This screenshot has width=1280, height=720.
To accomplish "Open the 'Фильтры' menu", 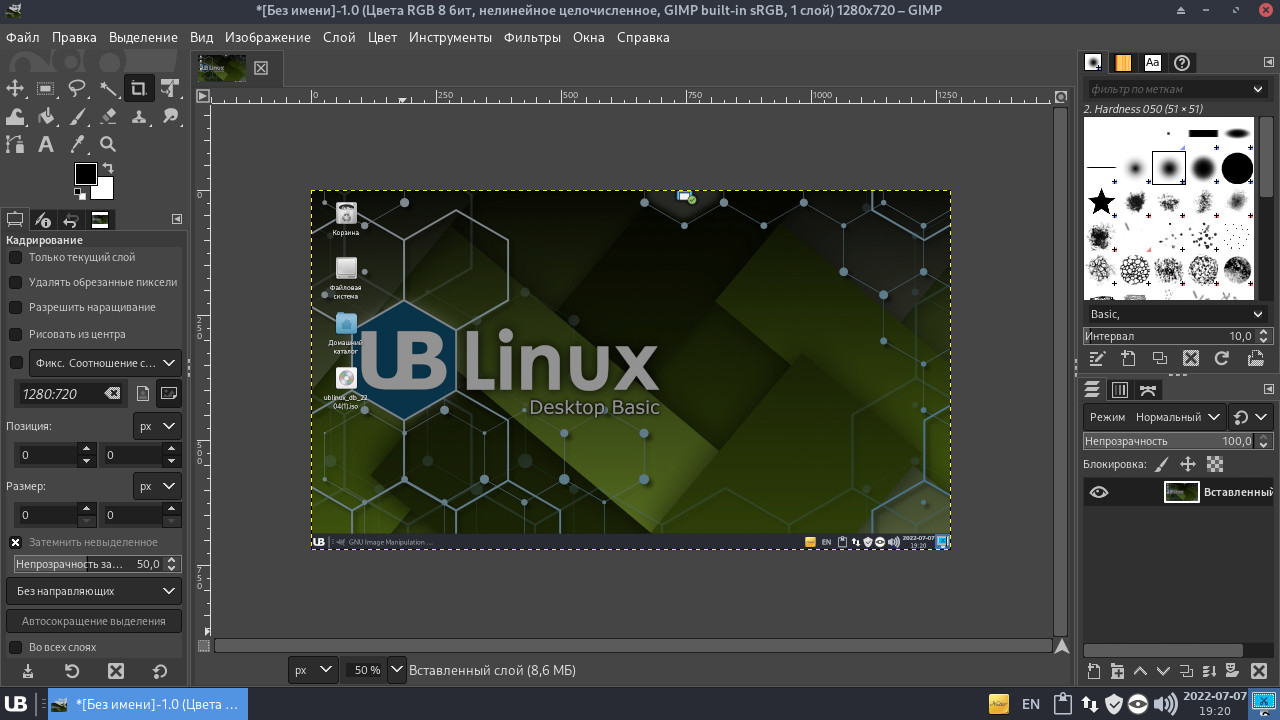I will point(532,37).
